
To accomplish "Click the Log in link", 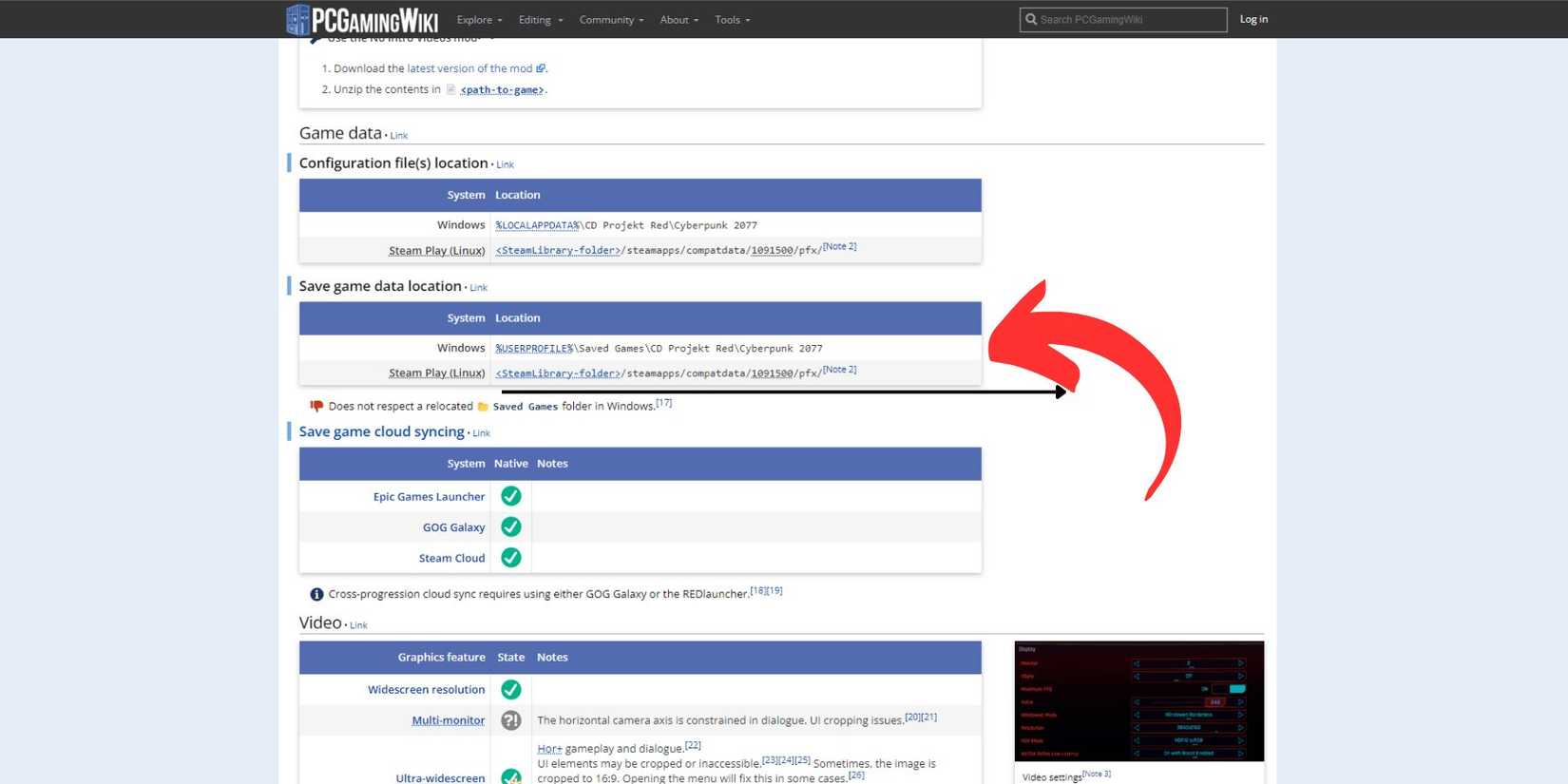I will tap(1253, 19).
